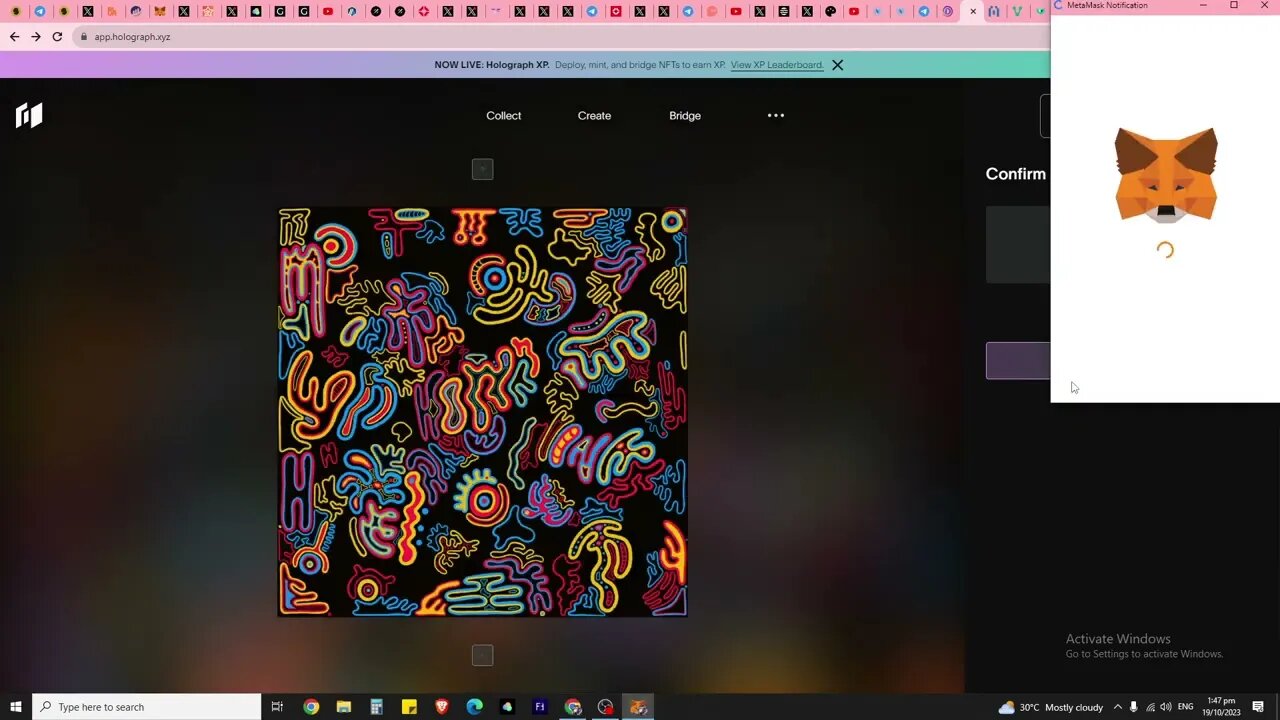Open the MetaMask fox taskbar icon
This screenshot has height=720, width=1280.
click(638, 707)
